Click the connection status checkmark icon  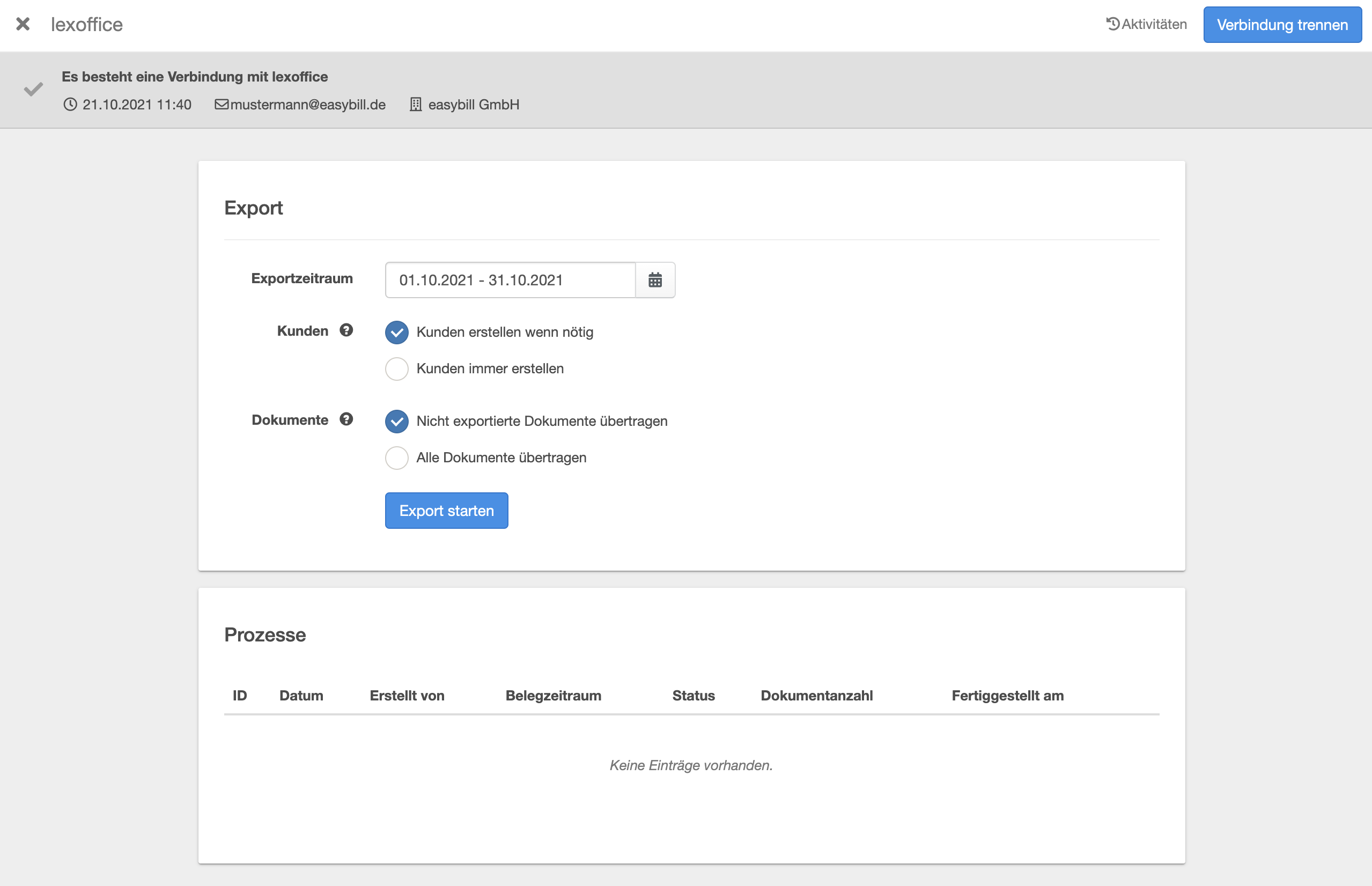[x=33, y=89]
